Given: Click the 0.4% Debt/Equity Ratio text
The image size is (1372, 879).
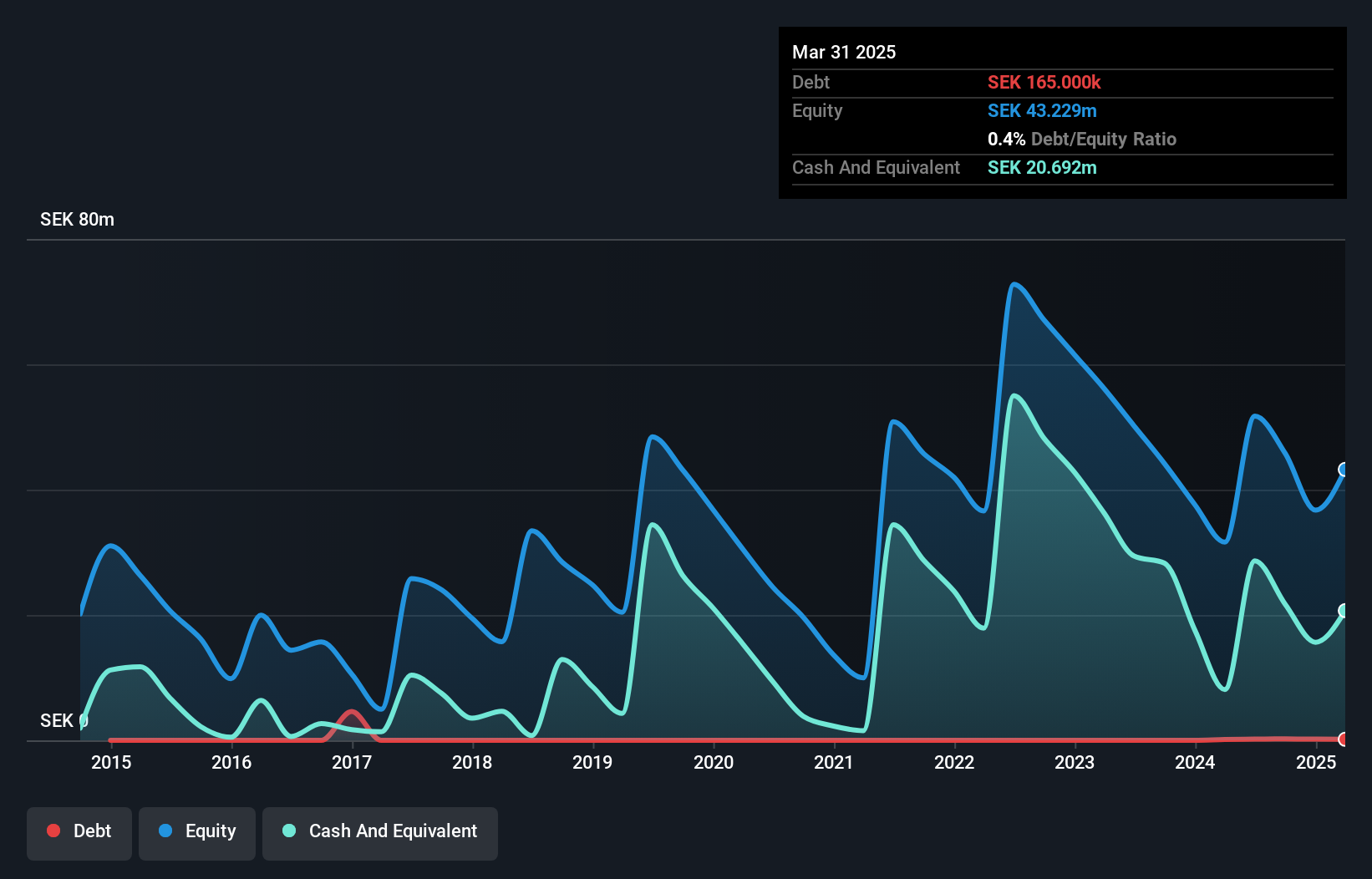Looking at the screenshot, I should (1082, 140).
